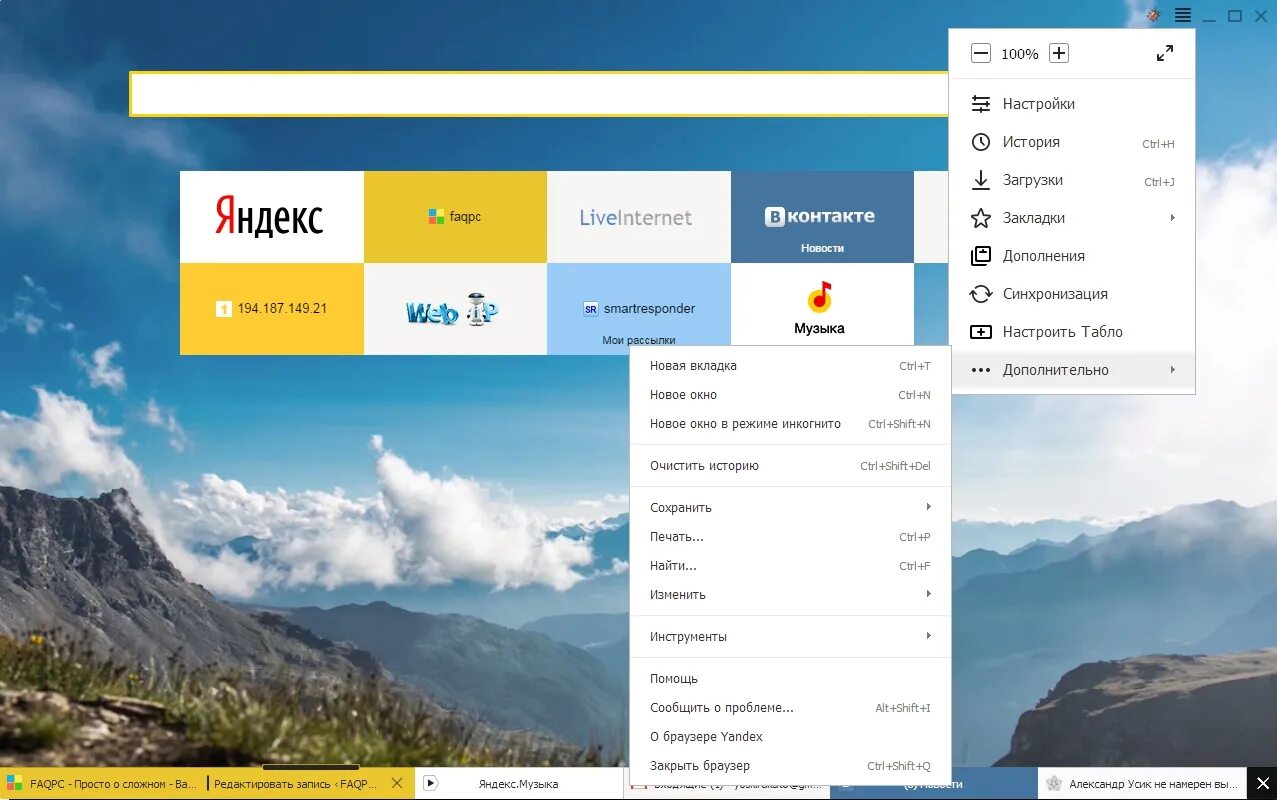Click the Синхронизация sync arrows icon
1277x800 pixels.
tap(981, 294)
